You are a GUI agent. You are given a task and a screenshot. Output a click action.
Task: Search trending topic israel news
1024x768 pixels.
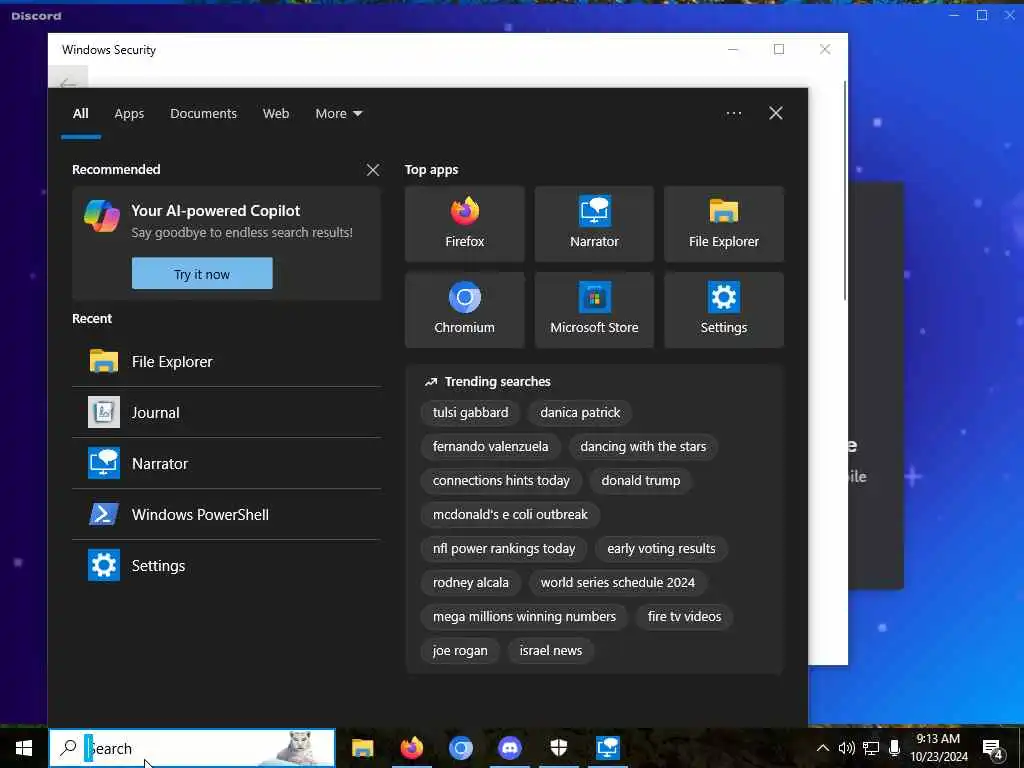click(x=551, y=650)
